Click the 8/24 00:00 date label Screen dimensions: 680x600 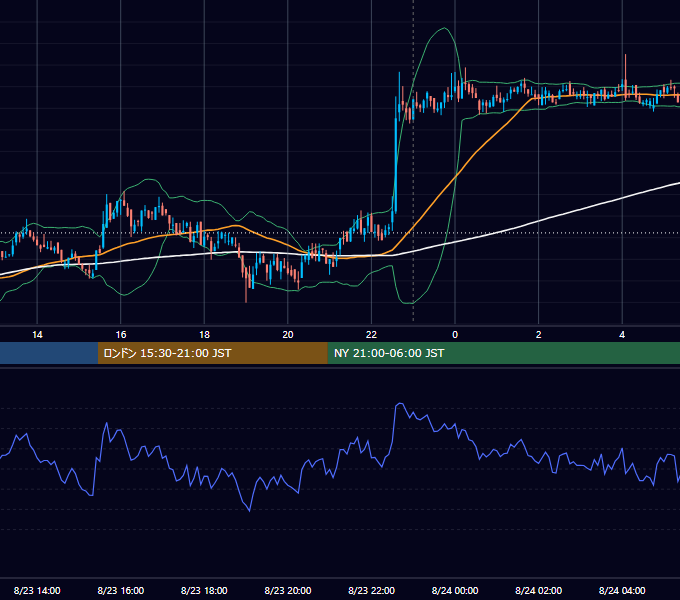pyautogui.click(x=455, y=590)
